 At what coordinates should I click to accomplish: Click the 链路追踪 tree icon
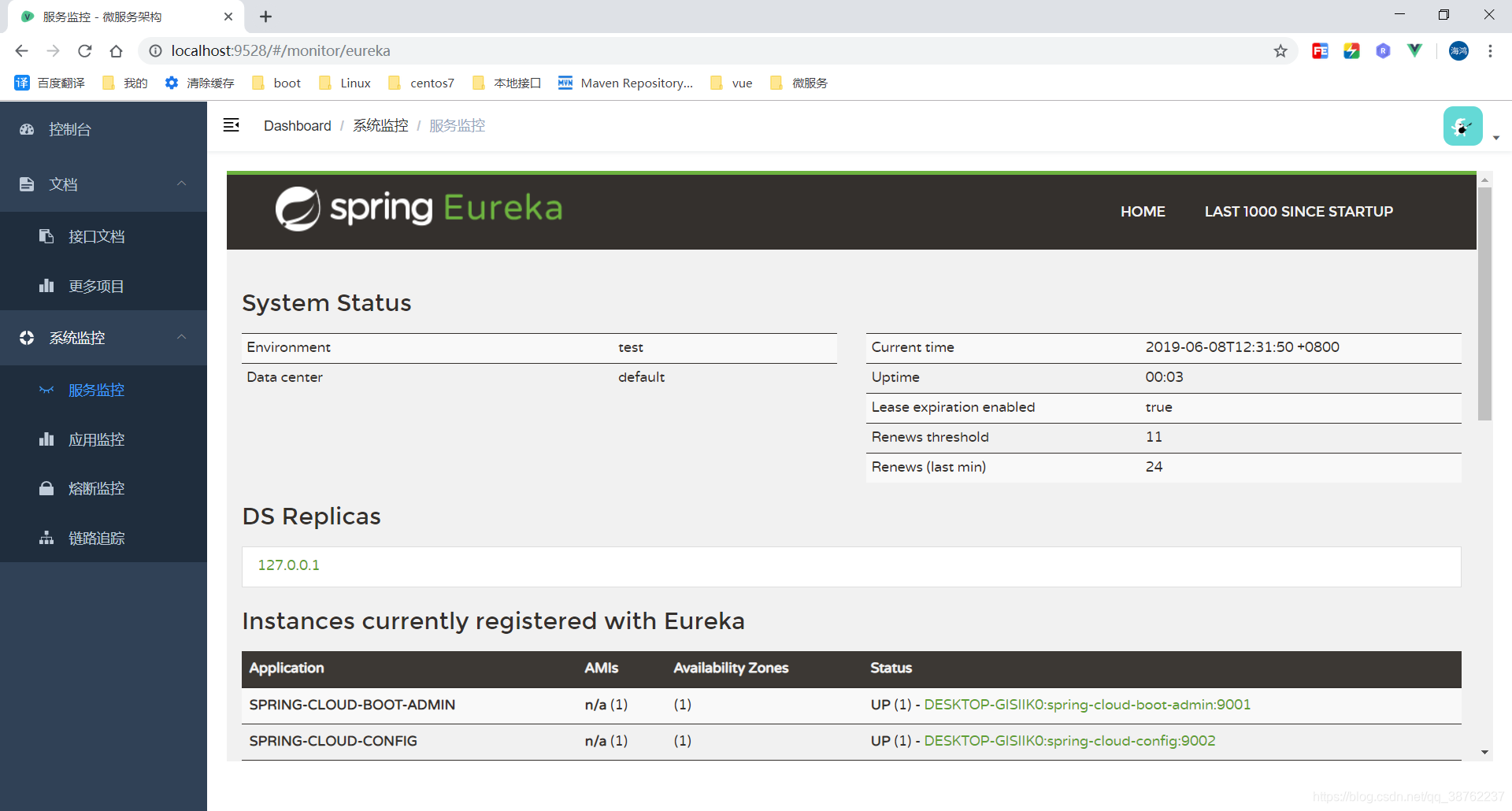coord(46,538)
